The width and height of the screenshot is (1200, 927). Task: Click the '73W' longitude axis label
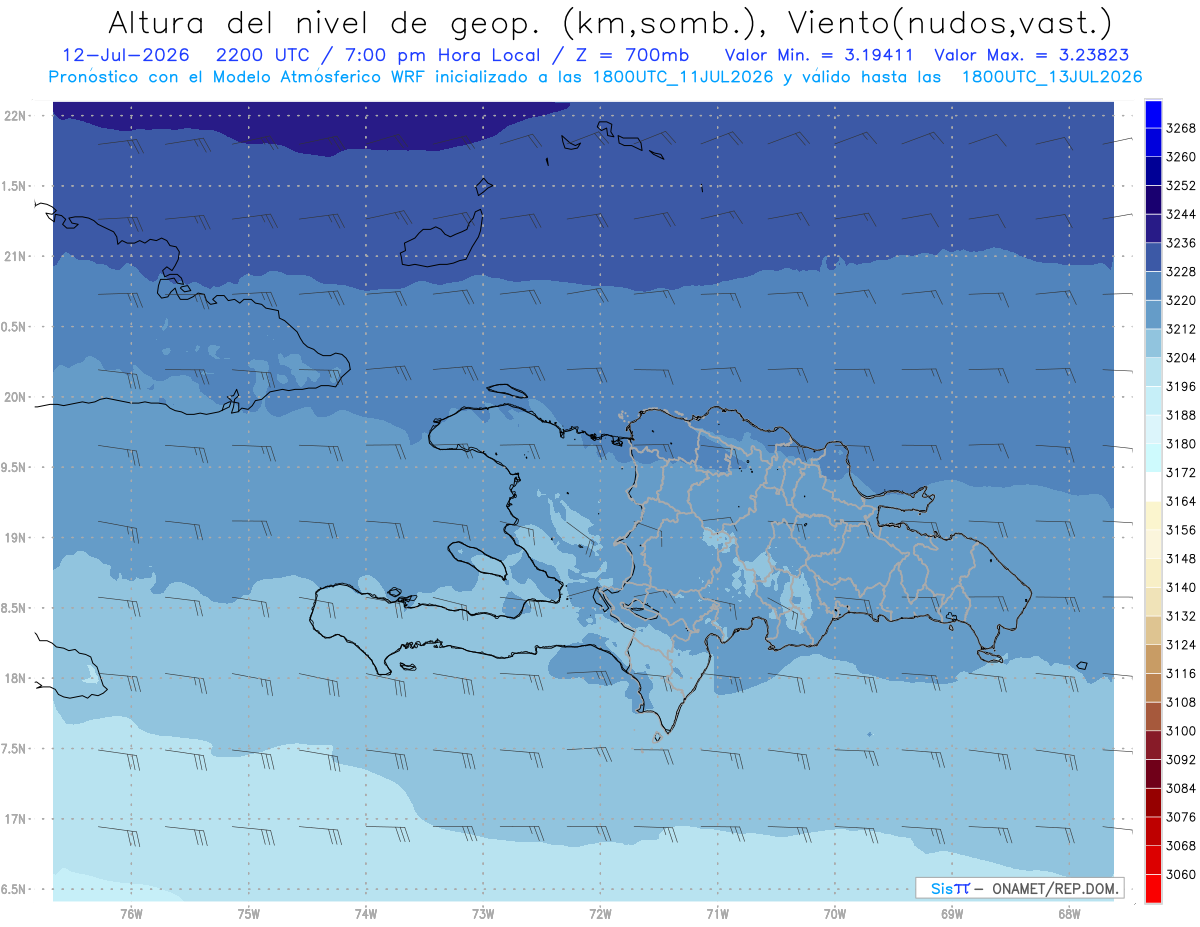[x=483, y=912]
